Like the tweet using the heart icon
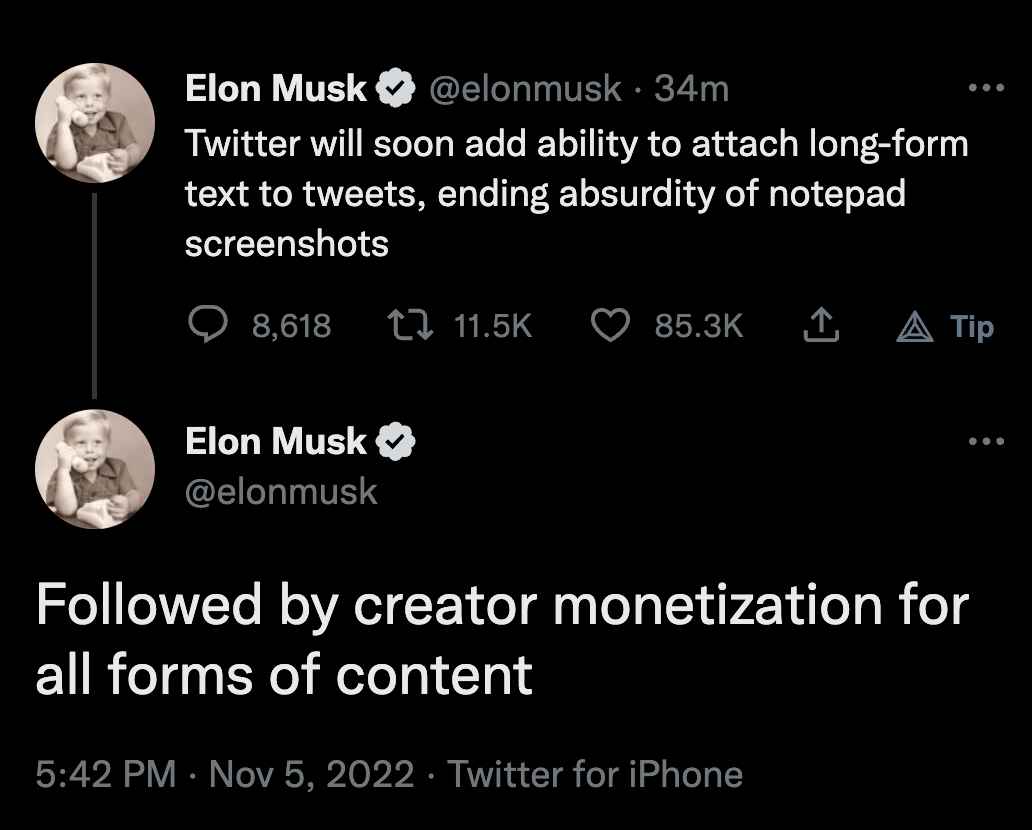 pos(610,325)
